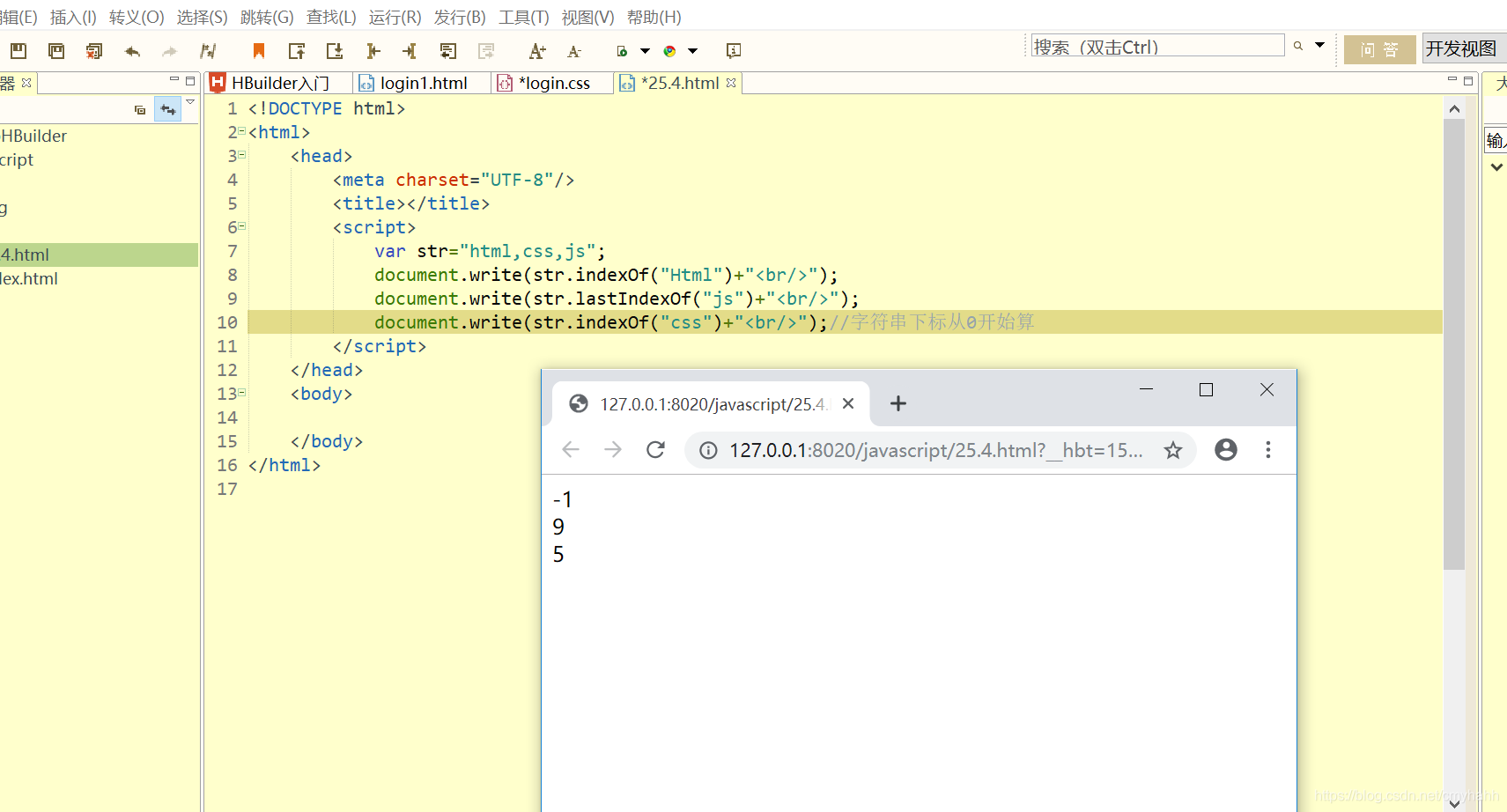Bookmark page with Chrome star icon

coord(1172,450)
